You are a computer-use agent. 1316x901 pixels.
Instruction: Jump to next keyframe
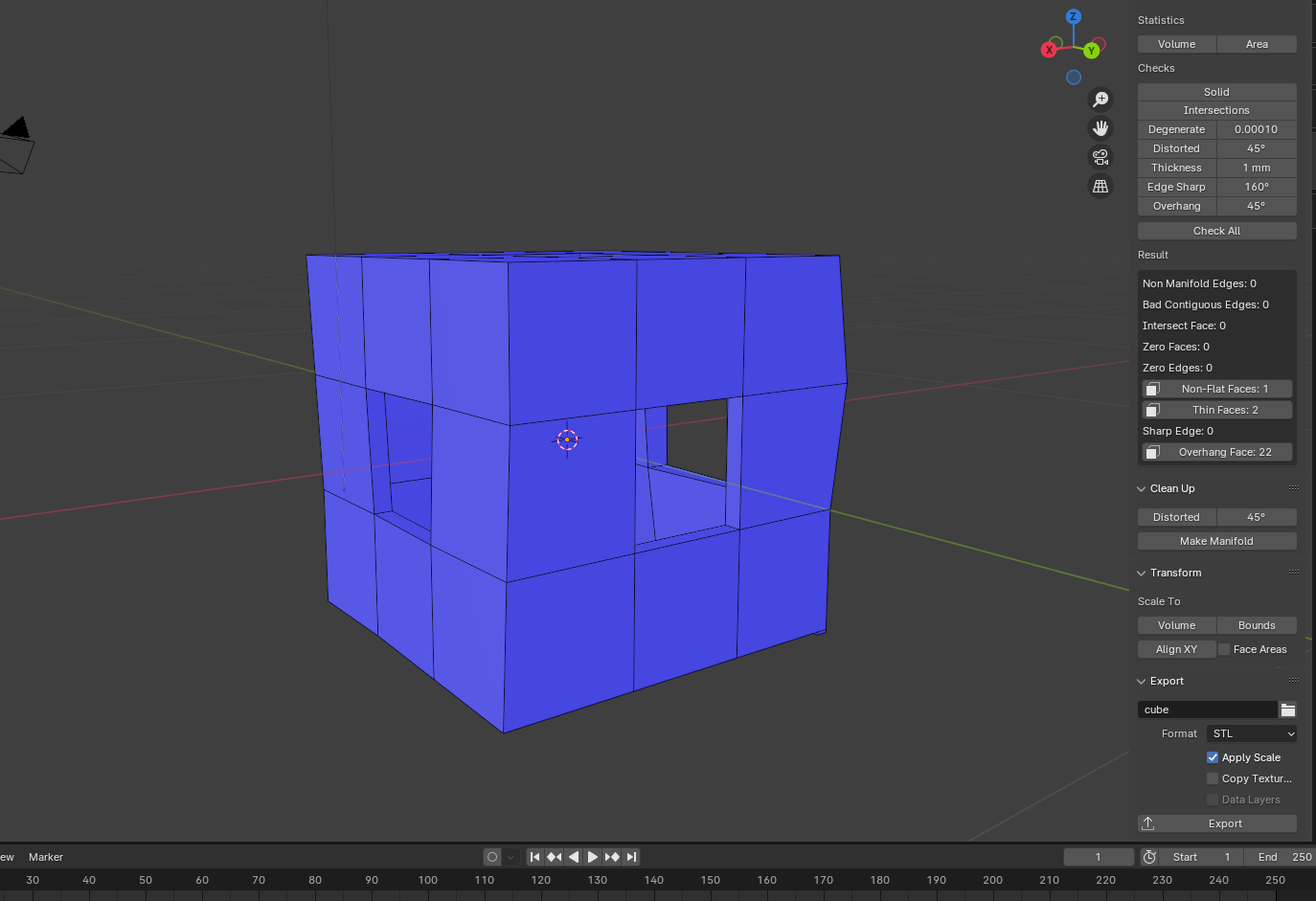611,857
